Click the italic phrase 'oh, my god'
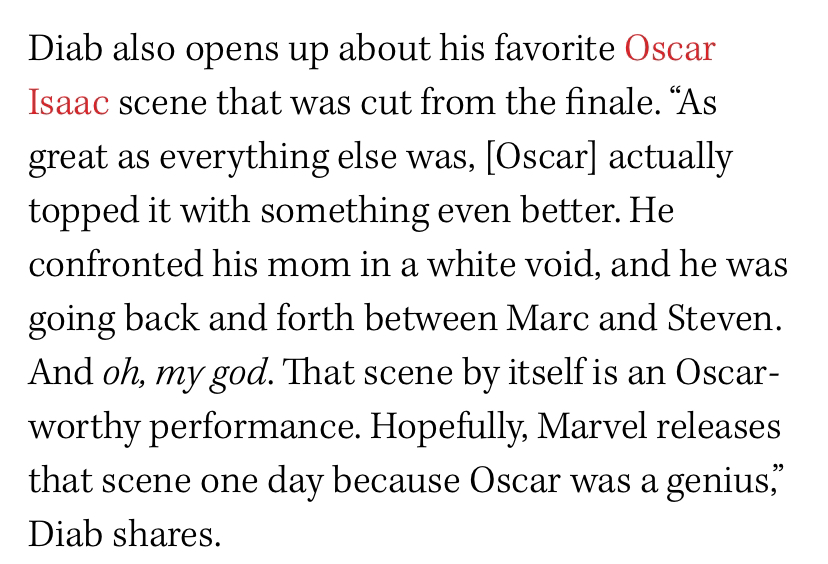Screen dimensions: 828x564 185,374
